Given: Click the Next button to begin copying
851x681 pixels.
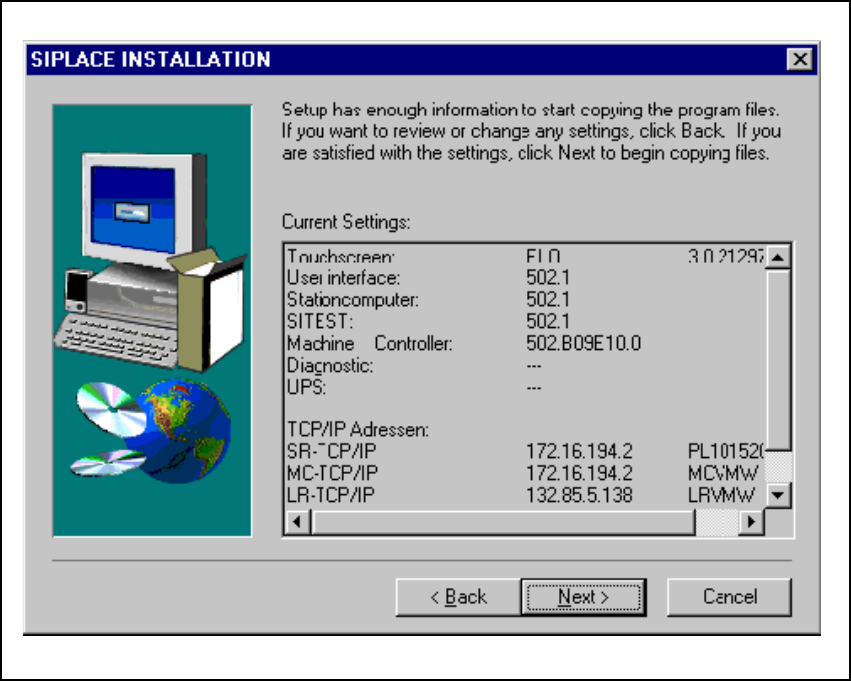Looking at the screenshot, I should click(583, 597).
